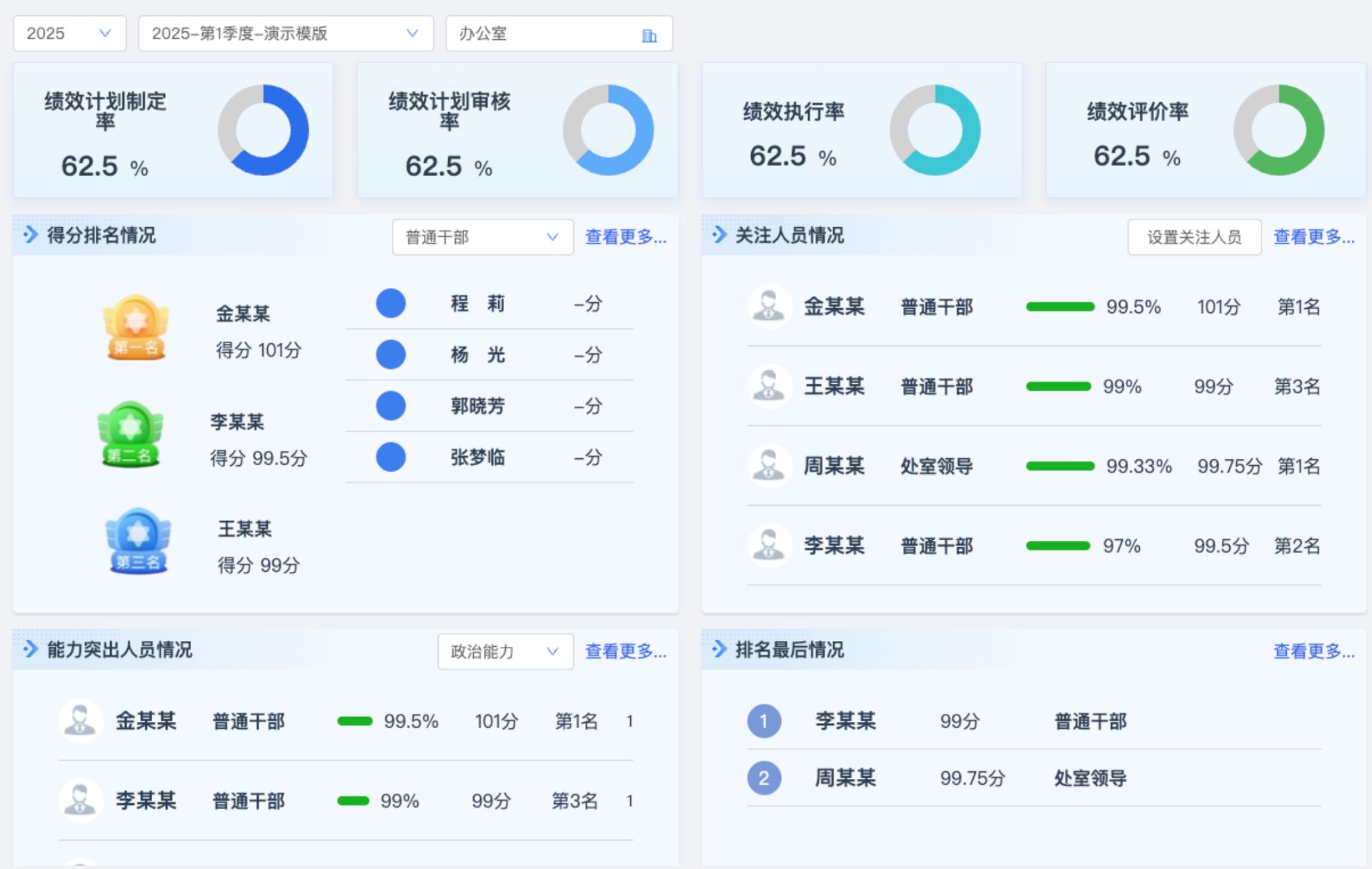Viewport: 1372px width, 869px height.
Task: Click 周某某 name in 排名最后情况
Action: pyautogui.click(x=845, y=778)
